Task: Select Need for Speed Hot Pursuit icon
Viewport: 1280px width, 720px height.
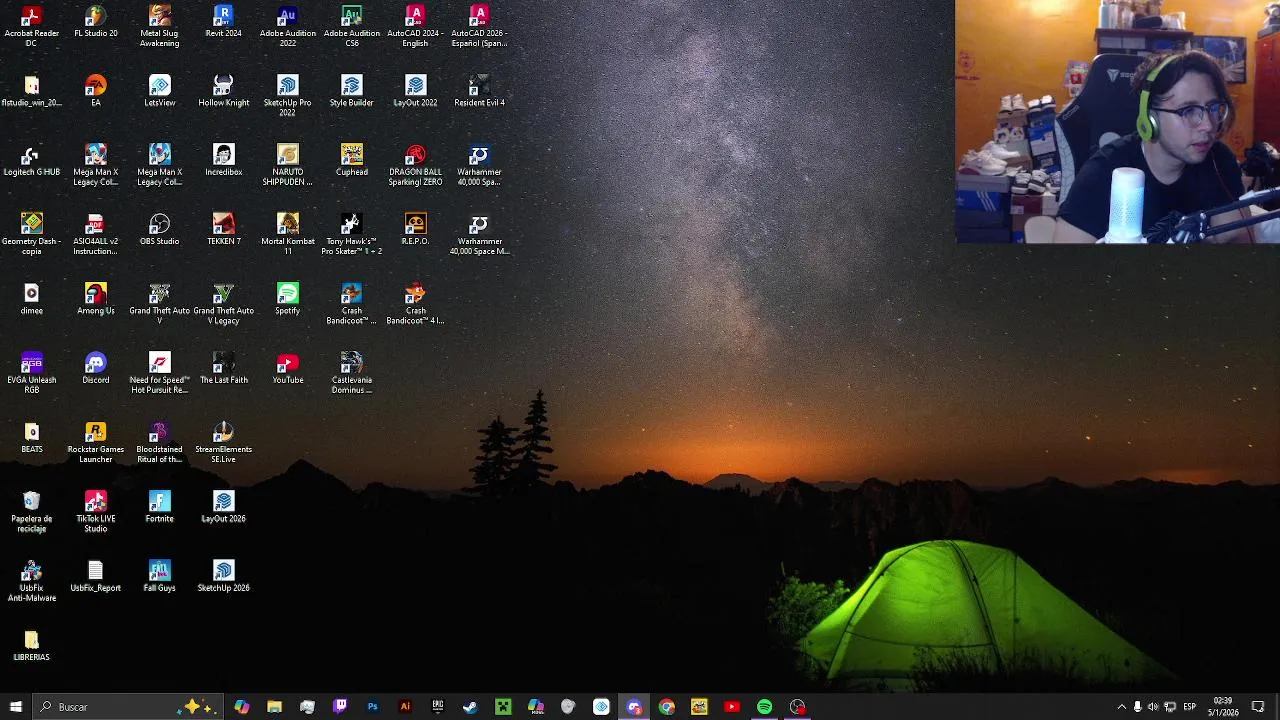Action: (159, 374)
